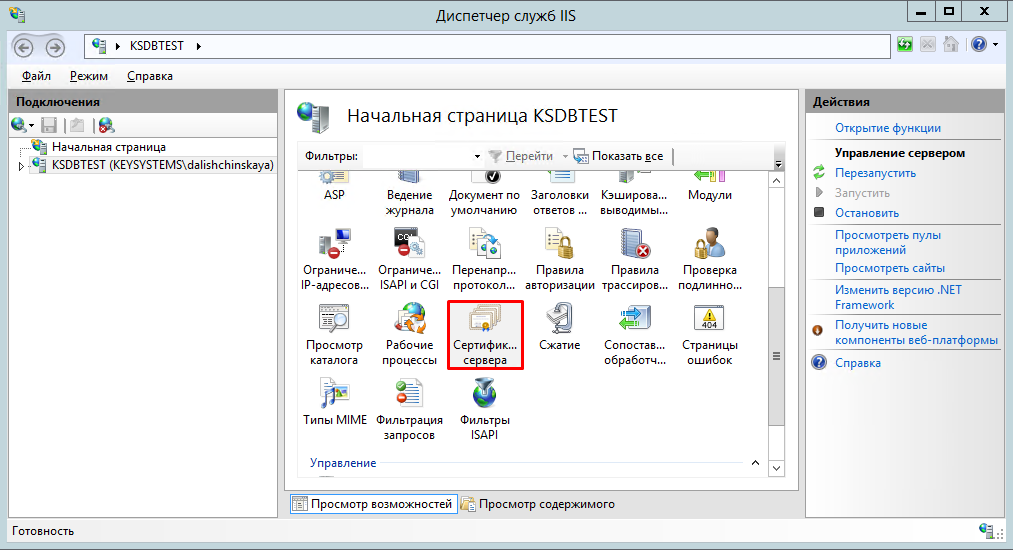The image size is (1013, 550).
Task: Open Просмотр каталога feature
Action: pos(334,335)
